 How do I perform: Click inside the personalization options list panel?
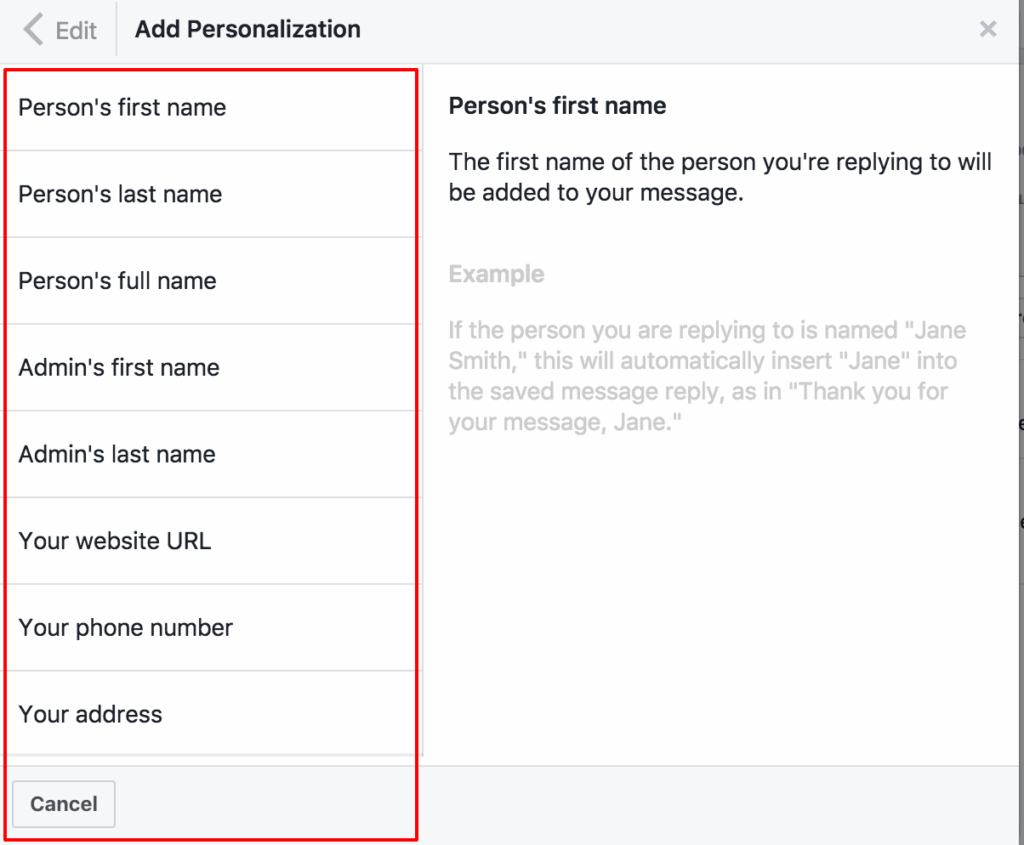coord(210,400)
